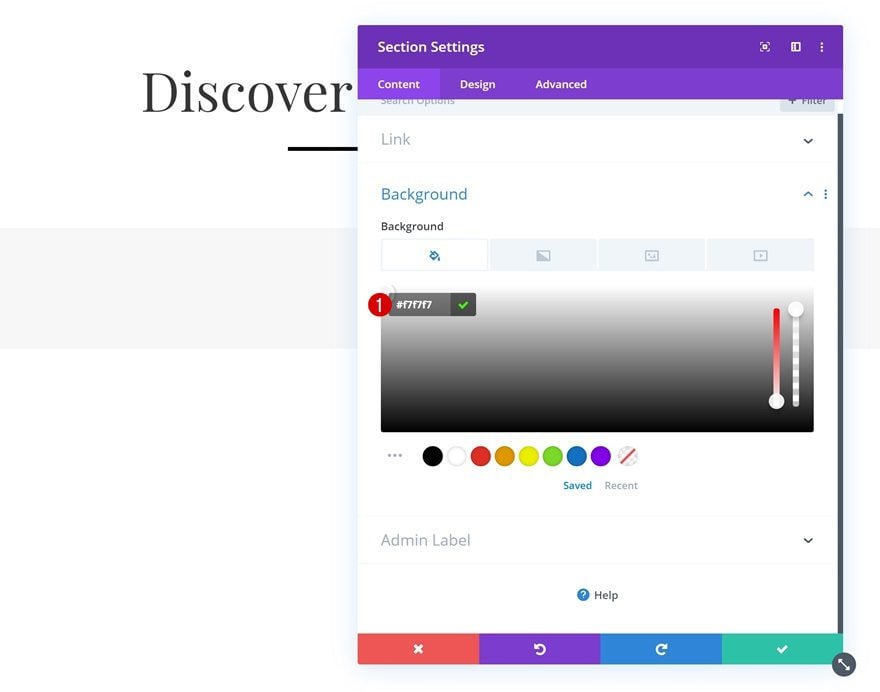Screen dimensions: 880x692
Task: Open the three-dot menu in header
Action: [x=822, y=47]
